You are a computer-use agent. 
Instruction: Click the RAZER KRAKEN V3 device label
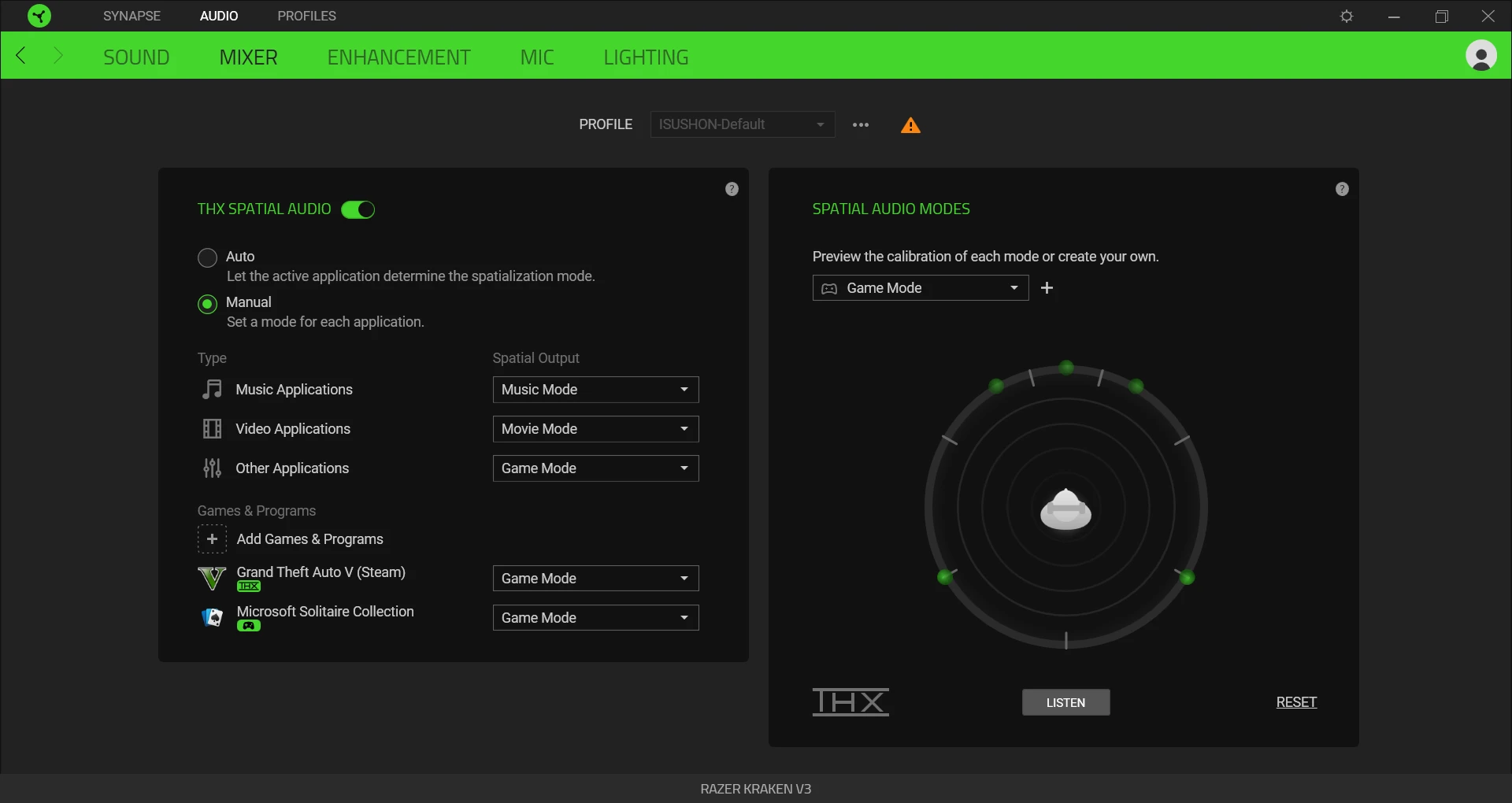pos(755,789)
